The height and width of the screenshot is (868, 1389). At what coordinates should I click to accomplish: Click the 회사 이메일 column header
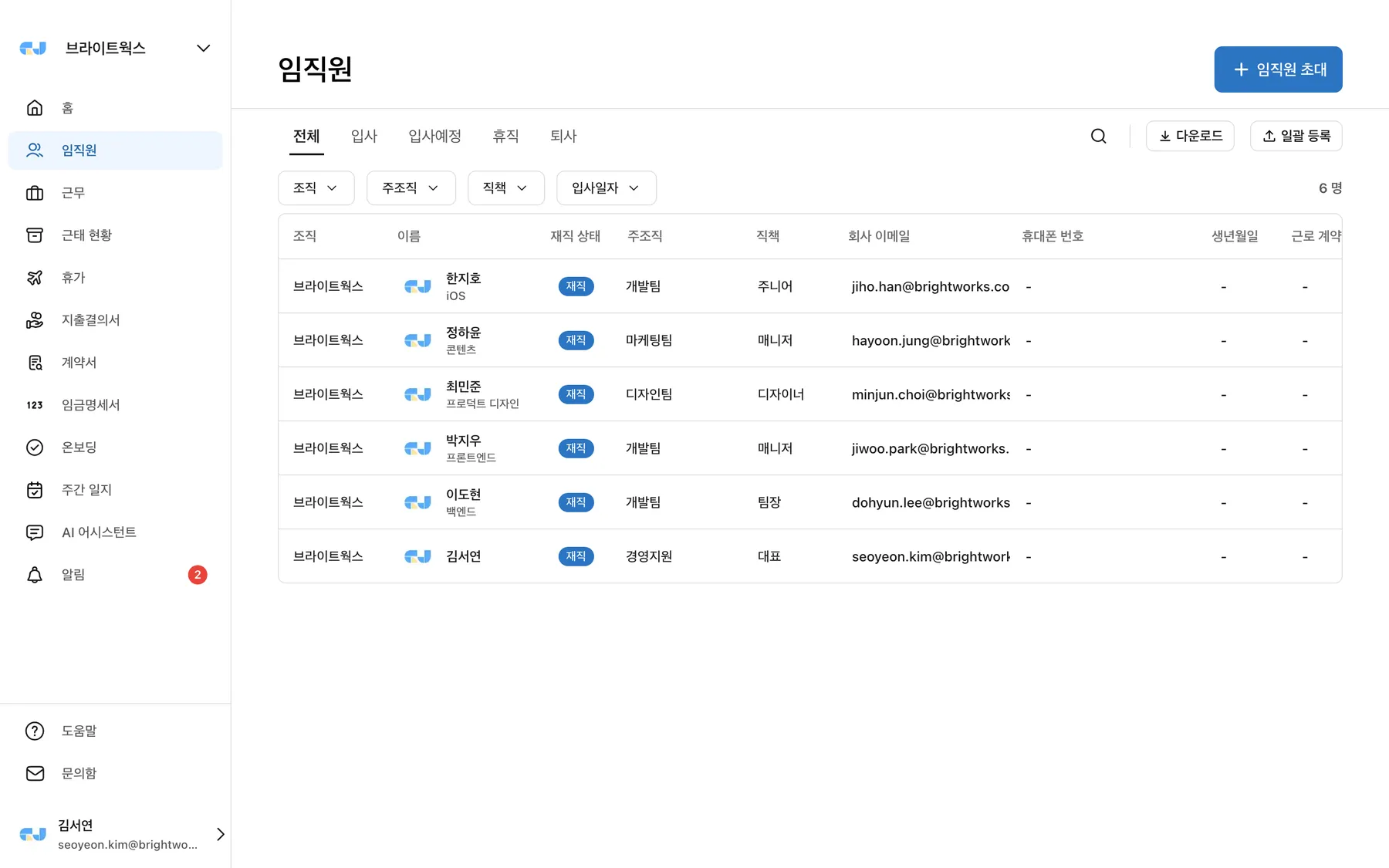pyautogui.click(x=880, y=236)
